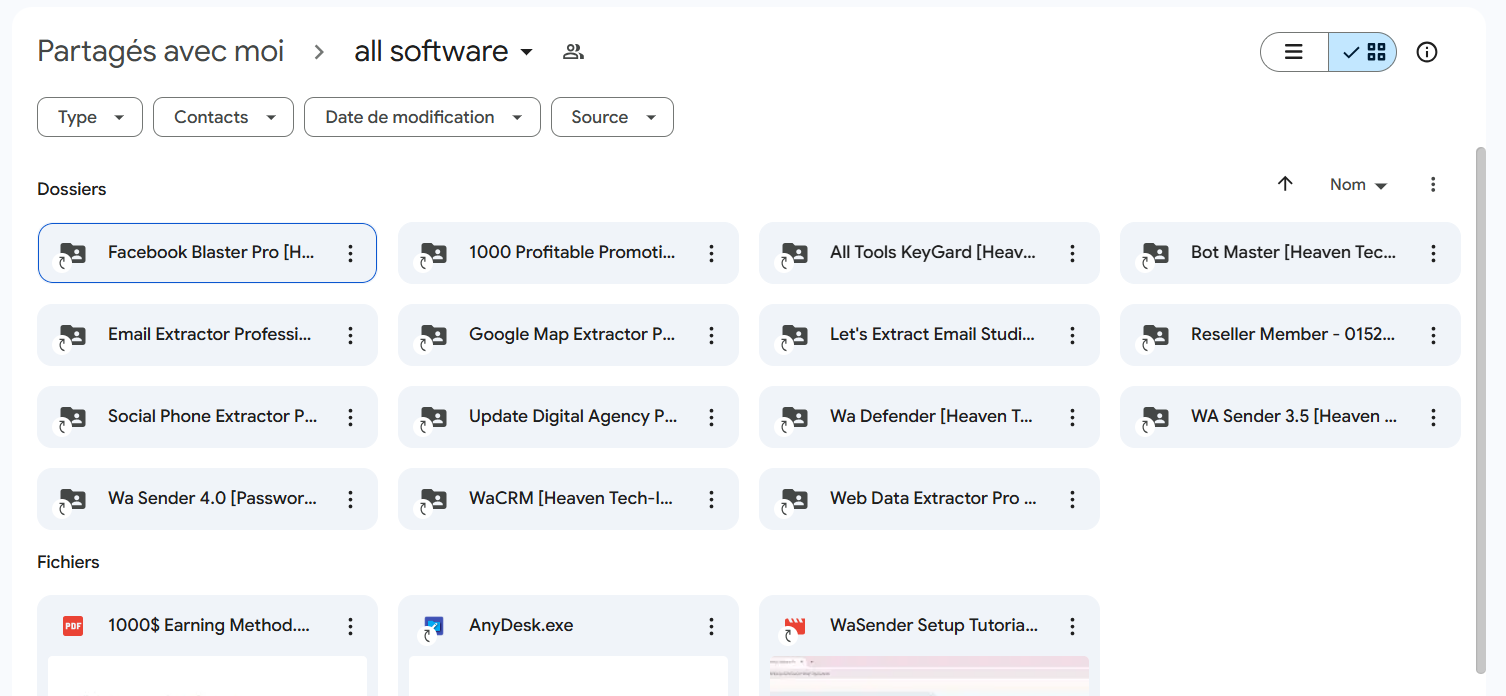Open the Contacts filter dropdown
The height and width of the screenshot is (696, 1506).
223,117
